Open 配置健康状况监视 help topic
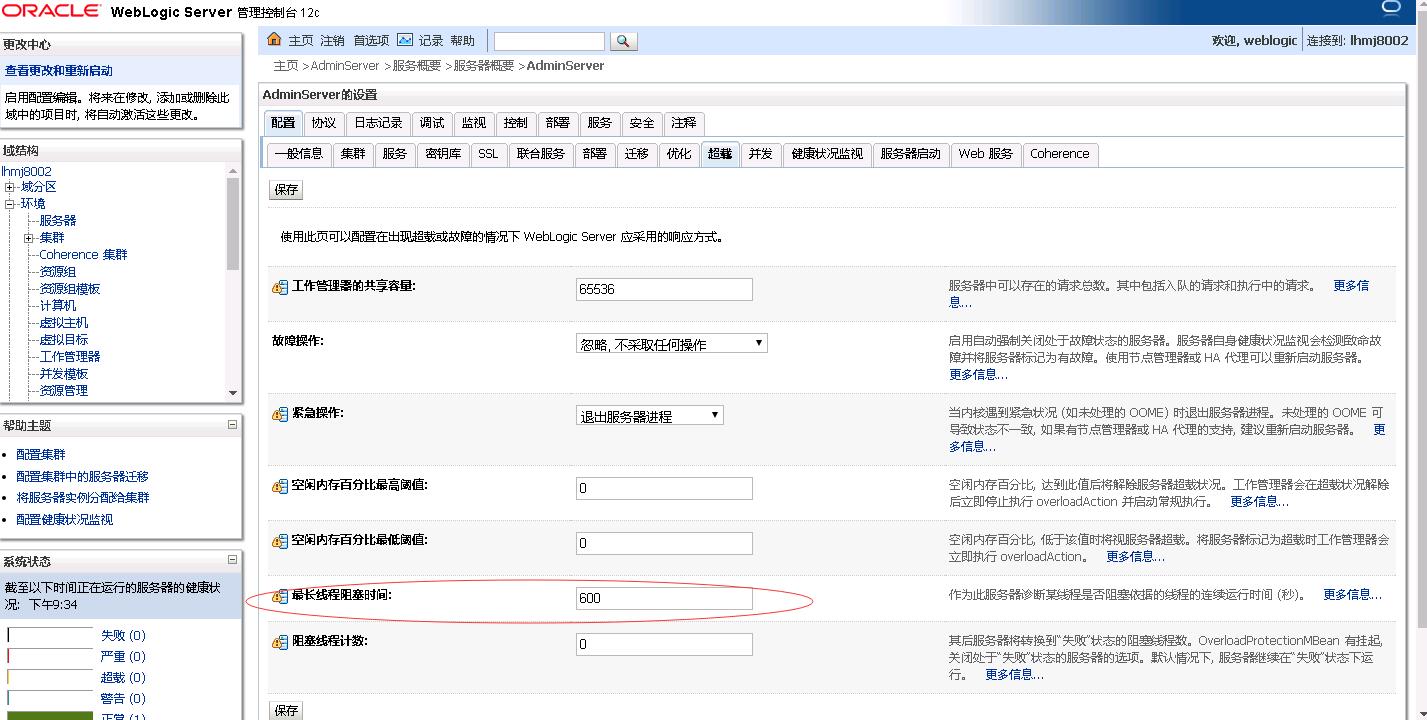This screenshot has width=1427, height=720. 65,520
